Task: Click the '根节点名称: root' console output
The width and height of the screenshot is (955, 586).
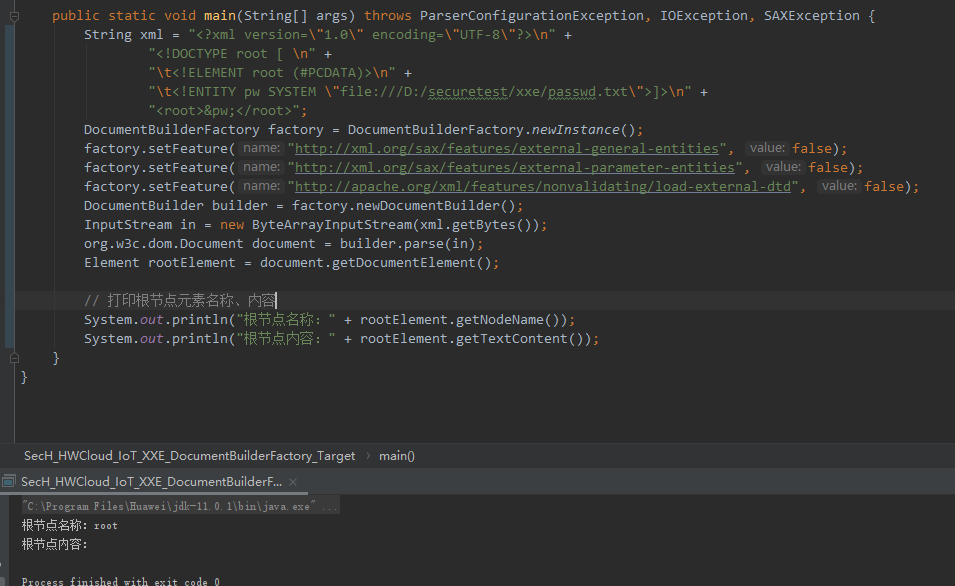Action: 69,526
